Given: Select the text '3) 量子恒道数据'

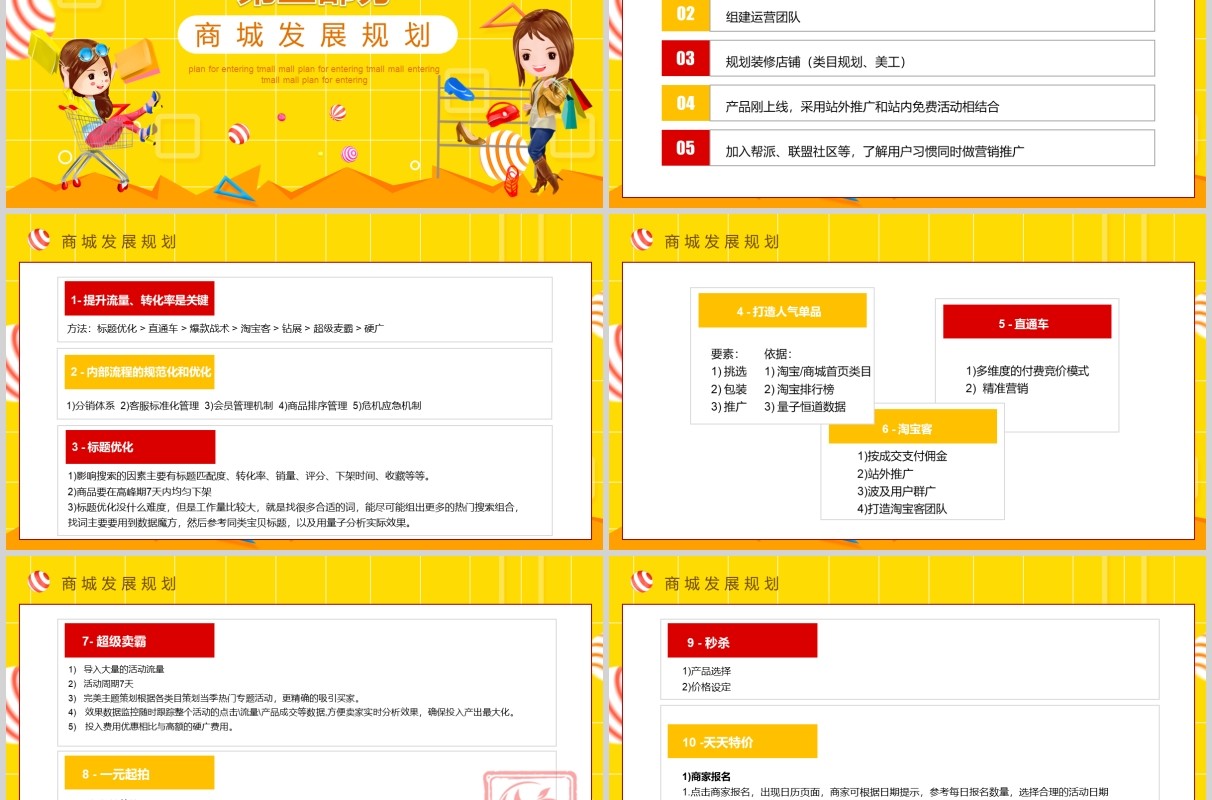Looking at the screenshot, I should point(805,406).
